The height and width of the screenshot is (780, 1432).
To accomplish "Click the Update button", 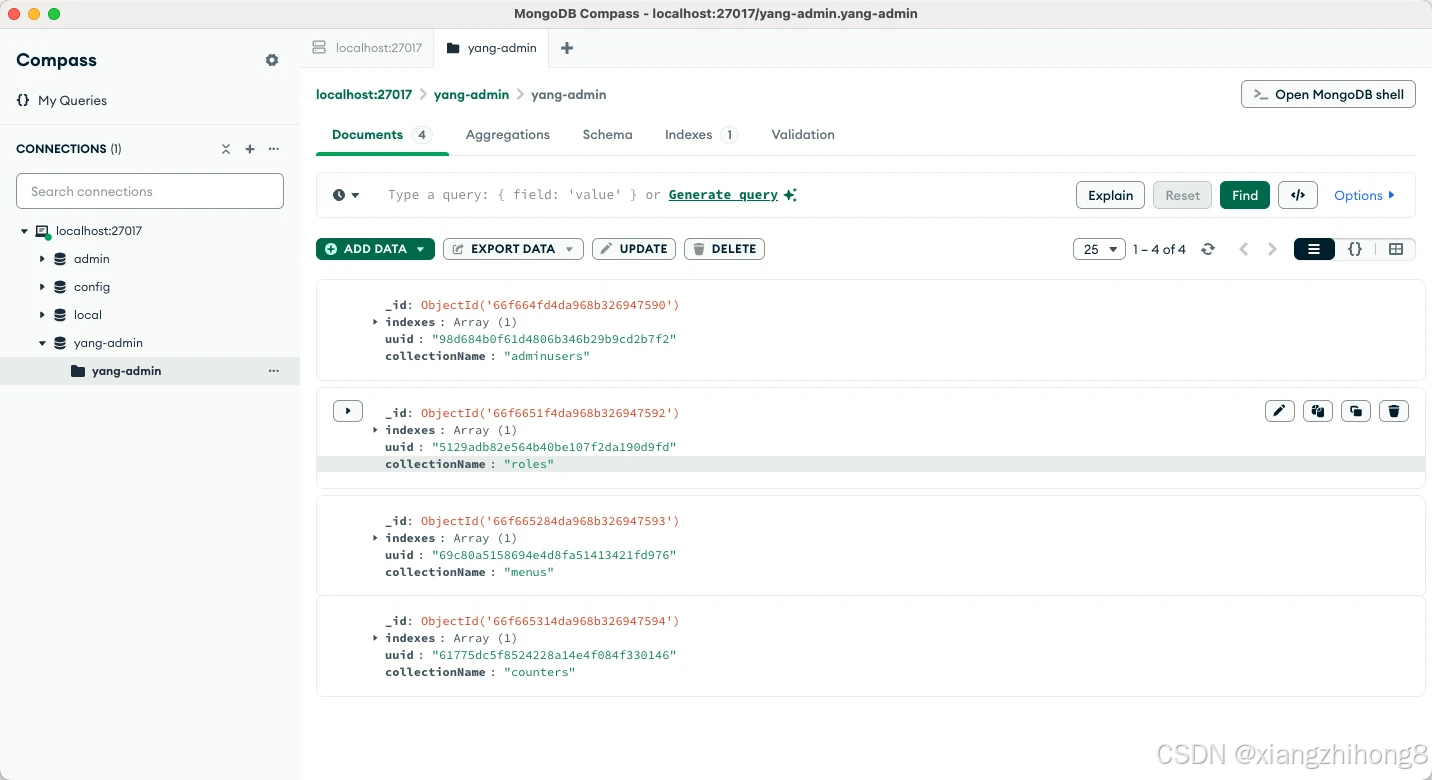I will 634,249.
